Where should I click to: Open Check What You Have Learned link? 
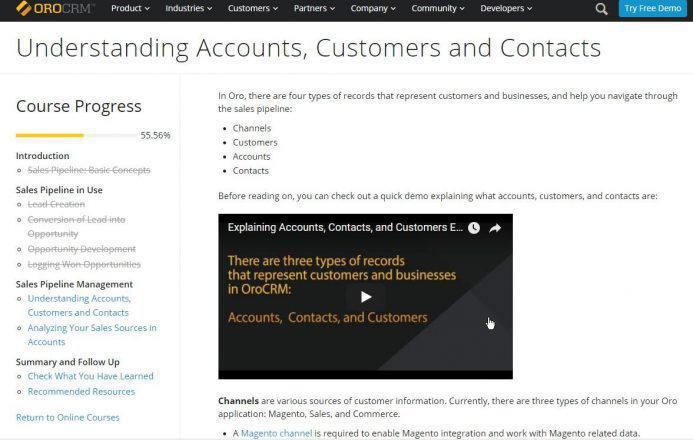tap(90, 376)
